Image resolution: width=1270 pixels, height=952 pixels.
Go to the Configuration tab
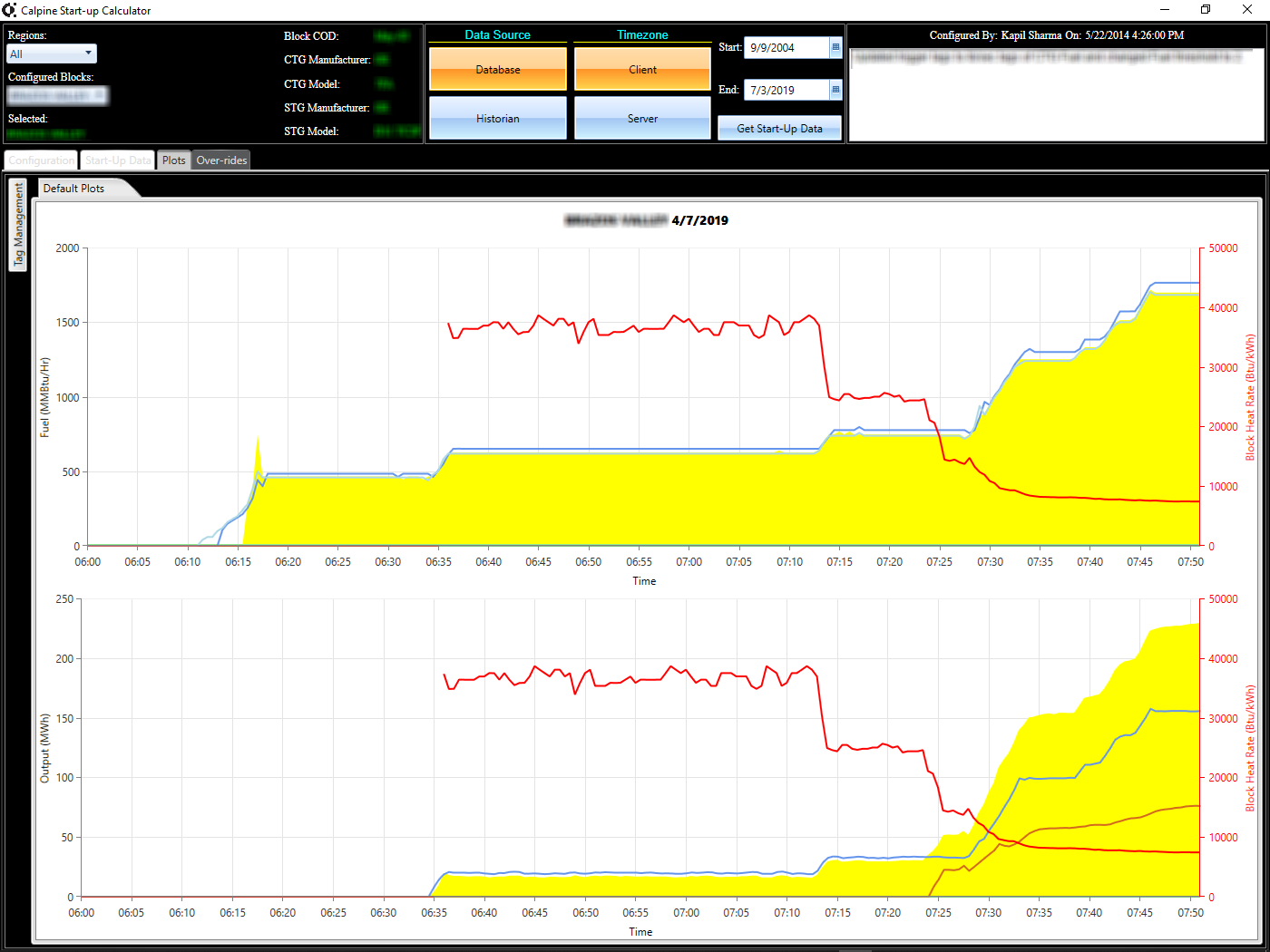click(x=42, y=160)
